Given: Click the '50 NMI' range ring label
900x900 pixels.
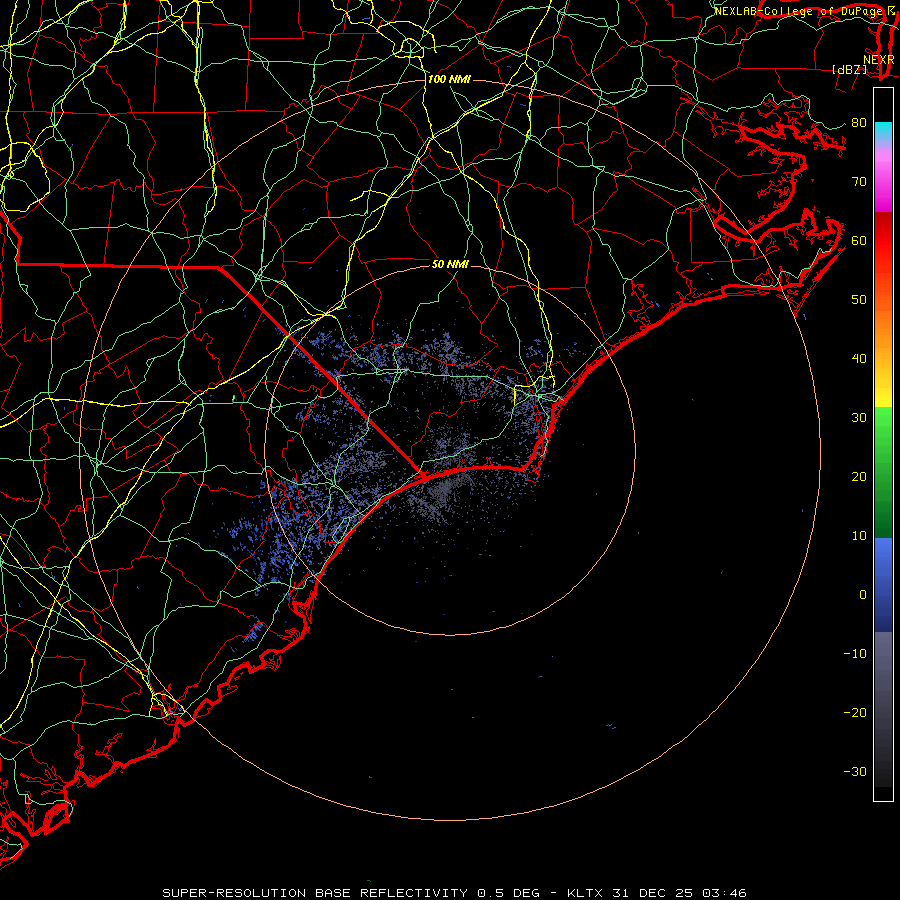Looking at the screenshot, I should tap(451, 264).
